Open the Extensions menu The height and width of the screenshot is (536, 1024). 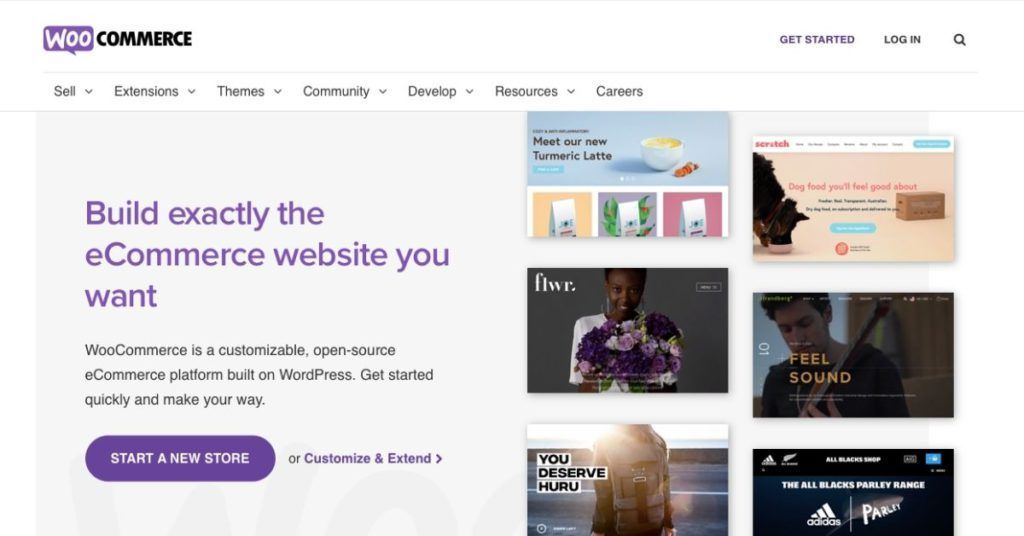[x=146, y=91]
